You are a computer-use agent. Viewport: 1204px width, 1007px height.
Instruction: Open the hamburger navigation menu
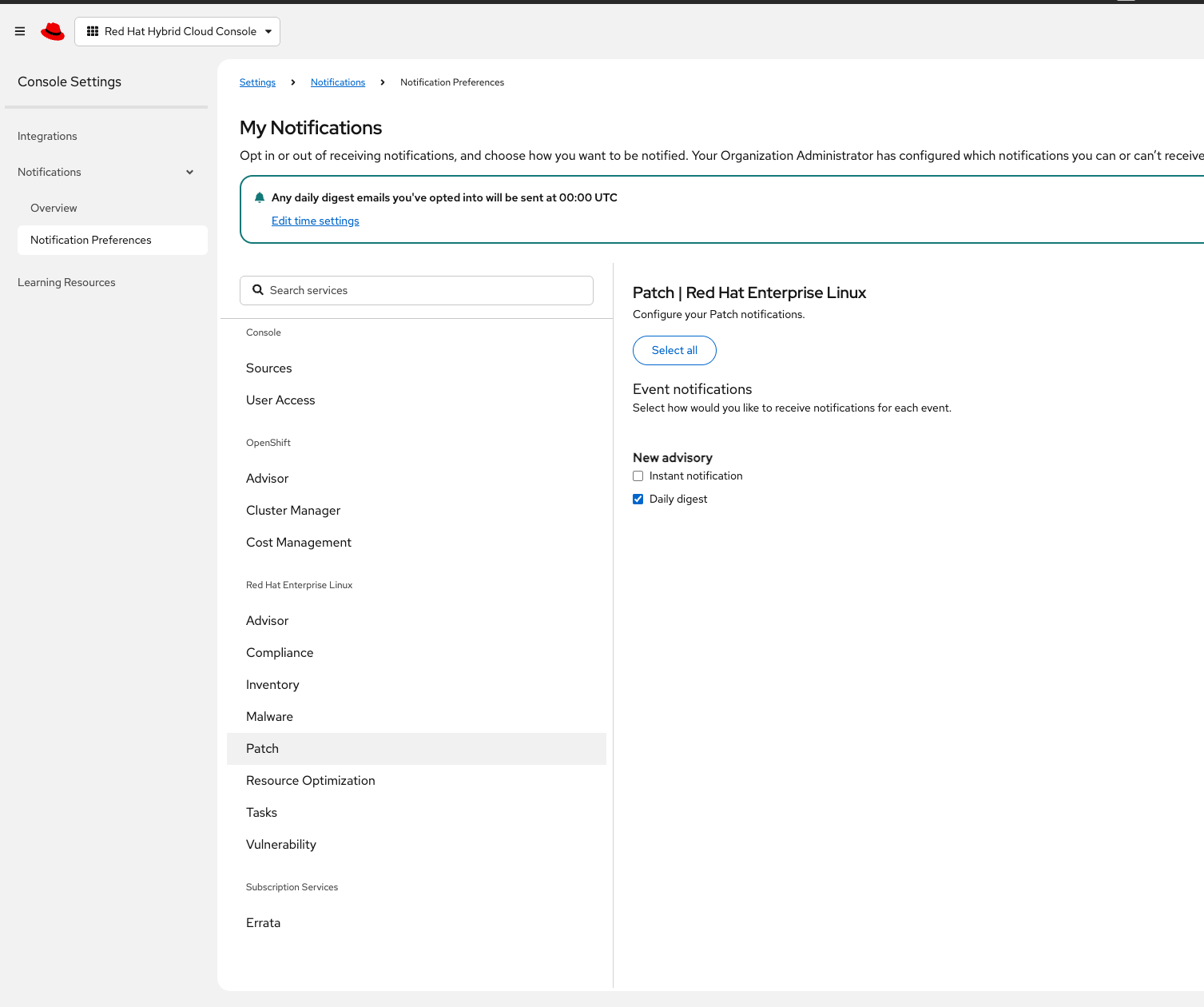pos(20,31)
